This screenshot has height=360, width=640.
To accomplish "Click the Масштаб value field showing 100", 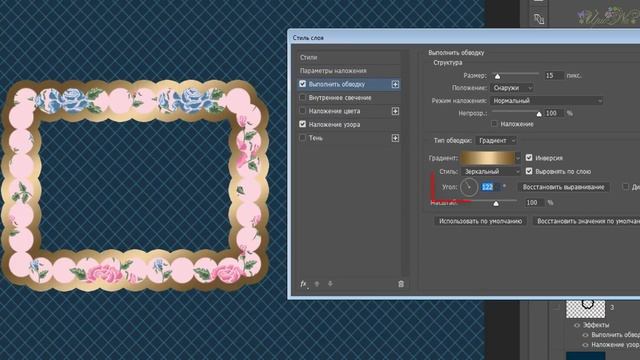I will pyautogui.click(x=534, y=202).
